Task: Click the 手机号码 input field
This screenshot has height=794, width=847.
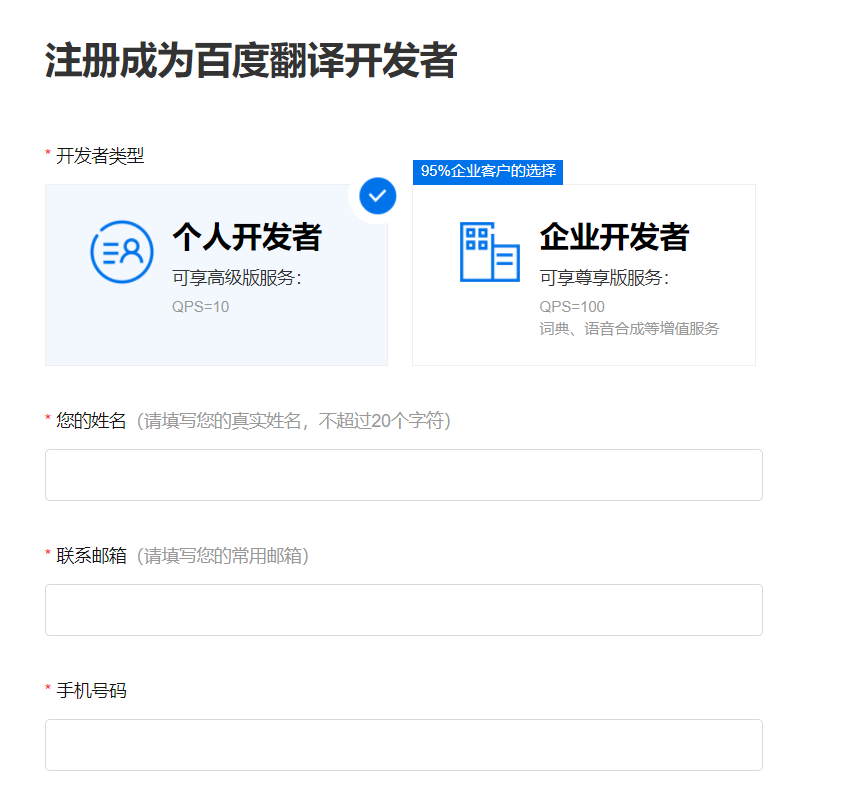Action: 403,744
